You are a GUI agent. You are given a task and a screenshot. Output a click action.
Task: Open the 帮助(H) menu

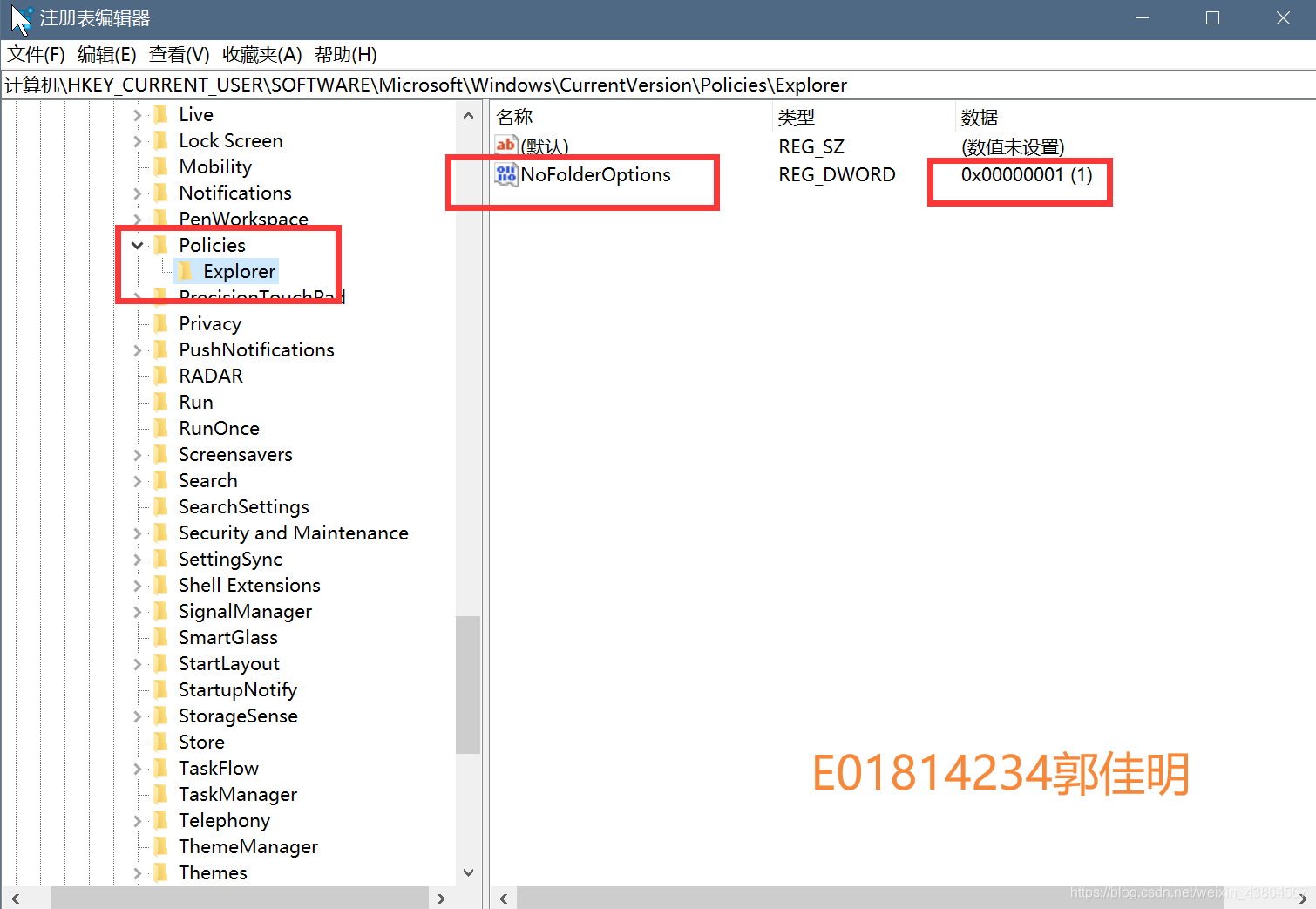pyautogui.click(x=346, y=55)
